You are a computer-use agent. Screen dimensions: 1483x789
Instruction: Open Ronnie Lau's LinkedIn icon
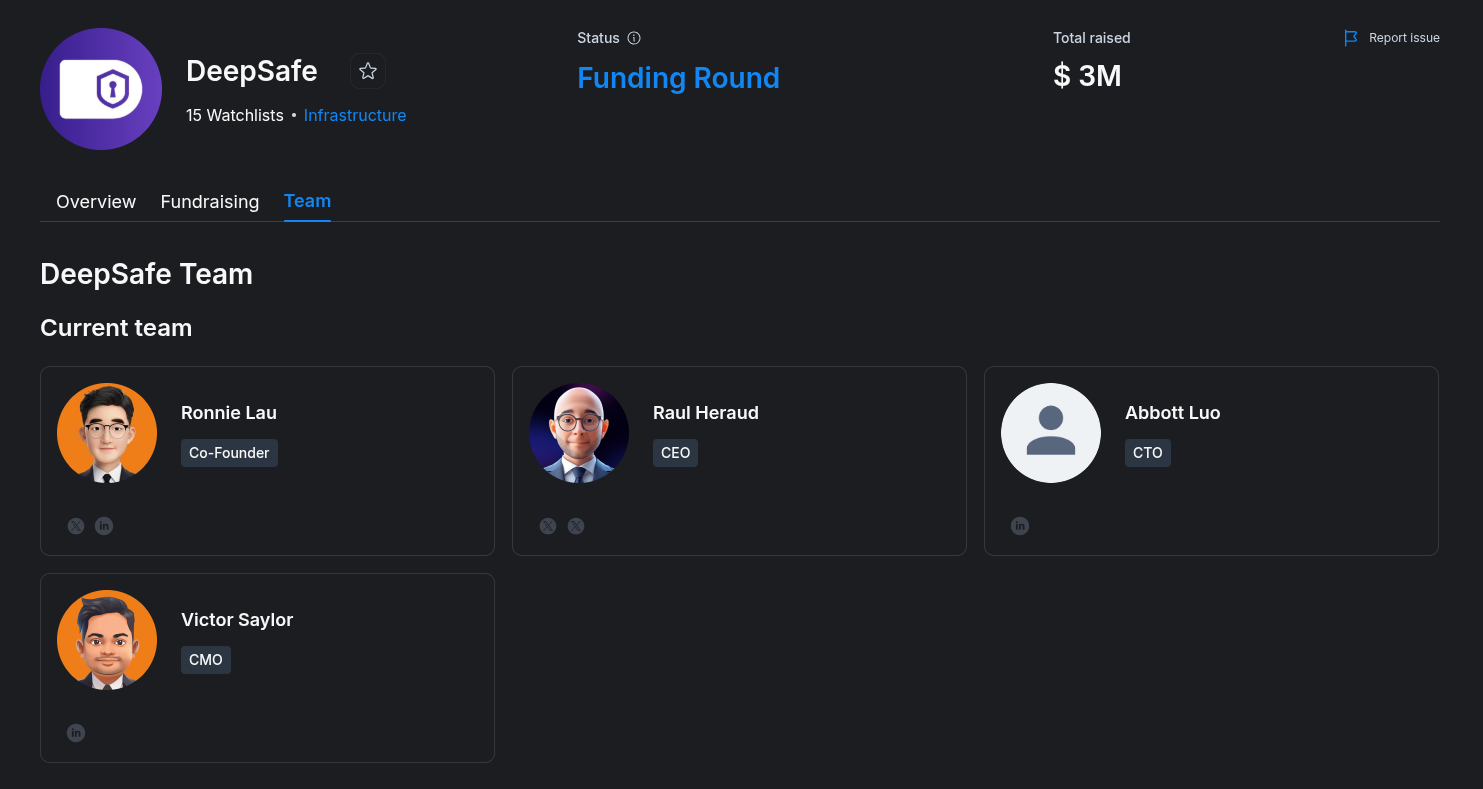(104, 526)
